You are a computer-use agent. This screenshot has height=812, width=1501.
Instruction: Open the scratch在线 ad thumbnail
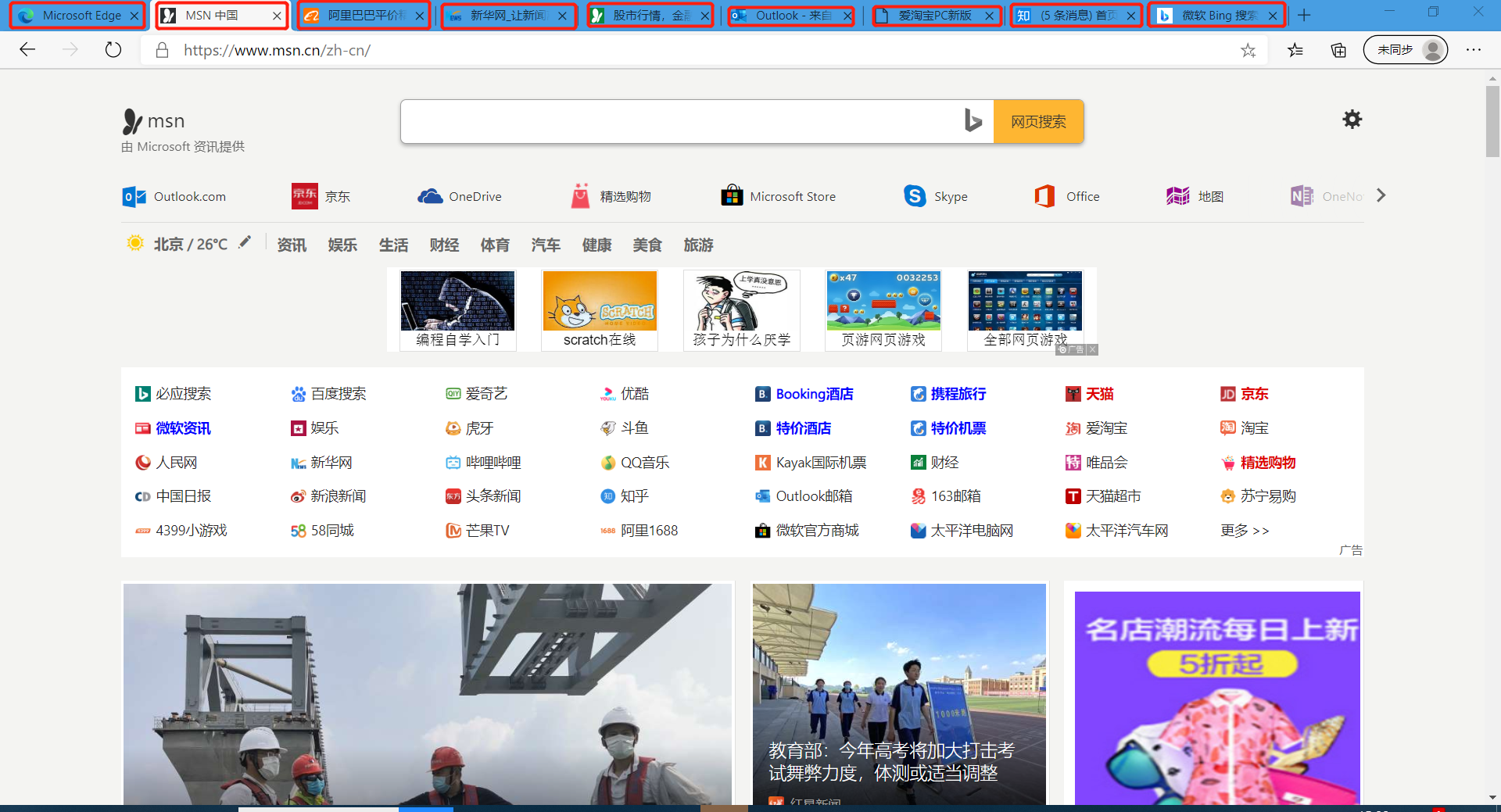[x=600, y=309]
